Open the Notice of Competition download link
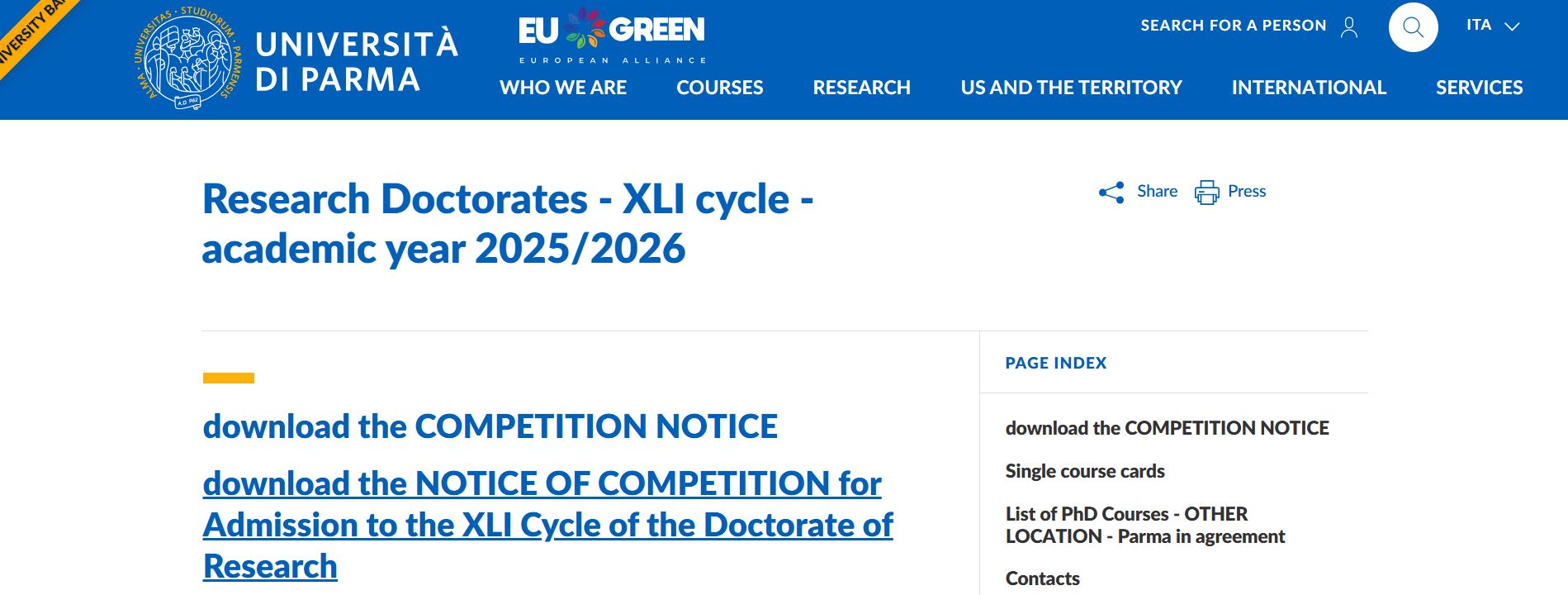 547,525
